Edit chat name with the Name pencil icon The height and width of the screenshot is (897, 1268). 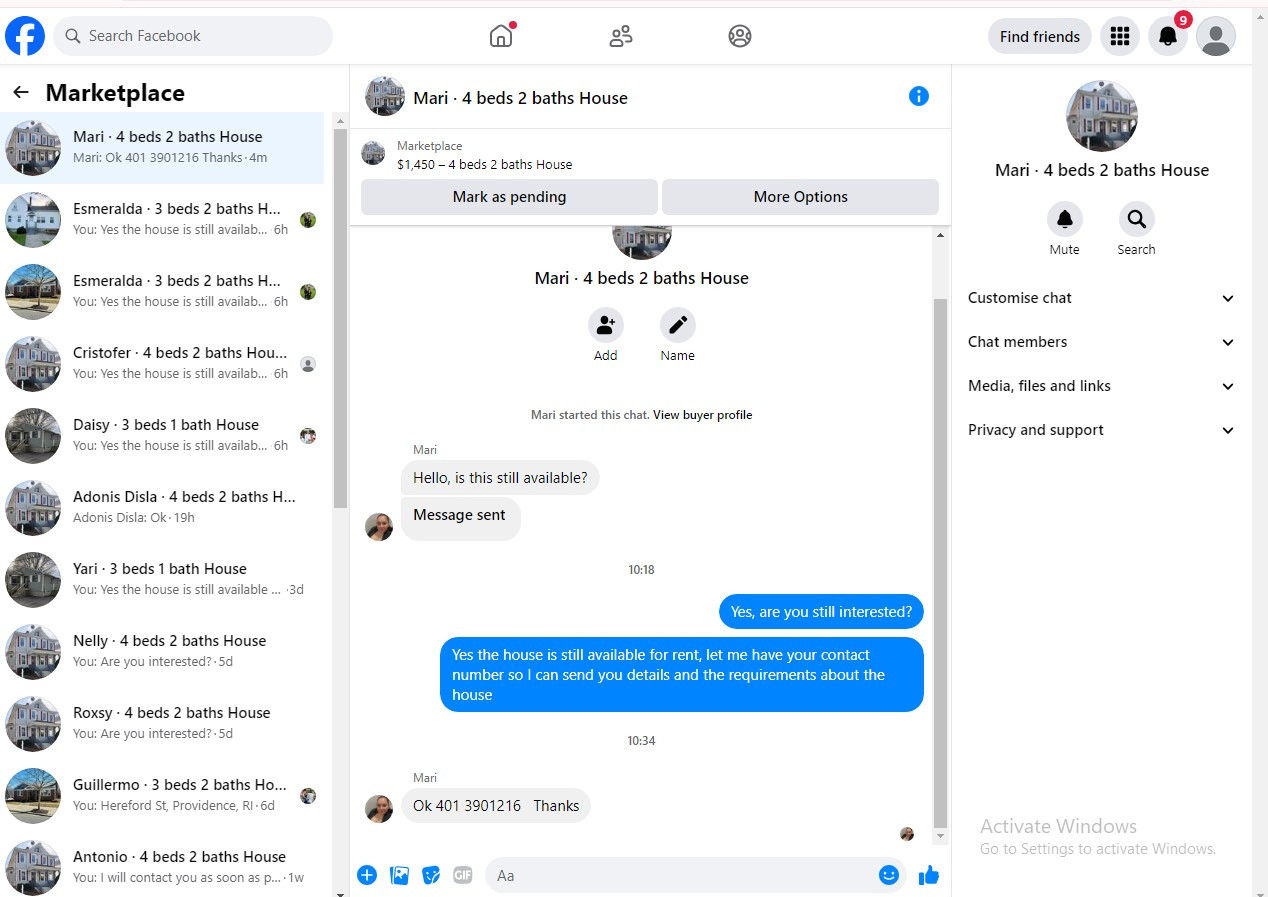pyautogui.click(x=678, y=325)
